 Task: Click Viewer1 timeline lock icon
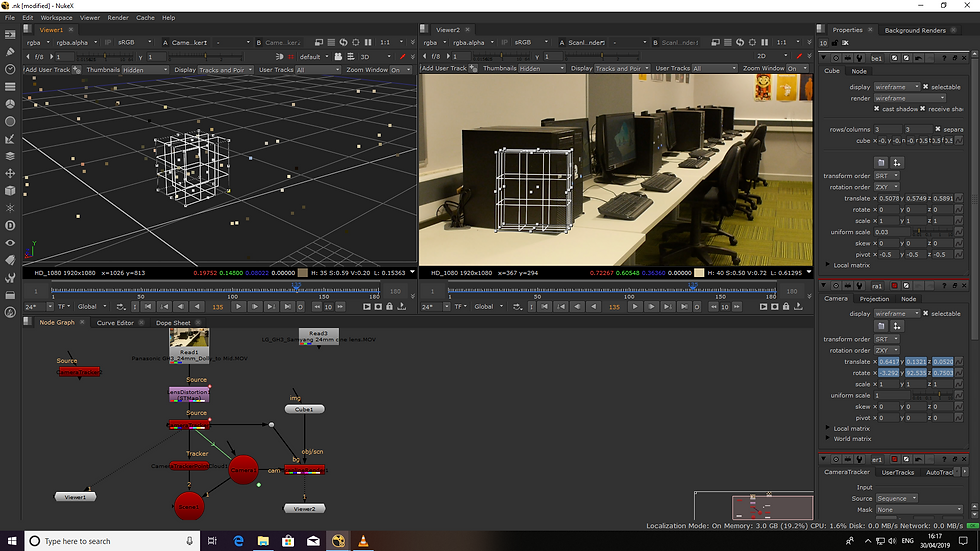coord(389,306)
